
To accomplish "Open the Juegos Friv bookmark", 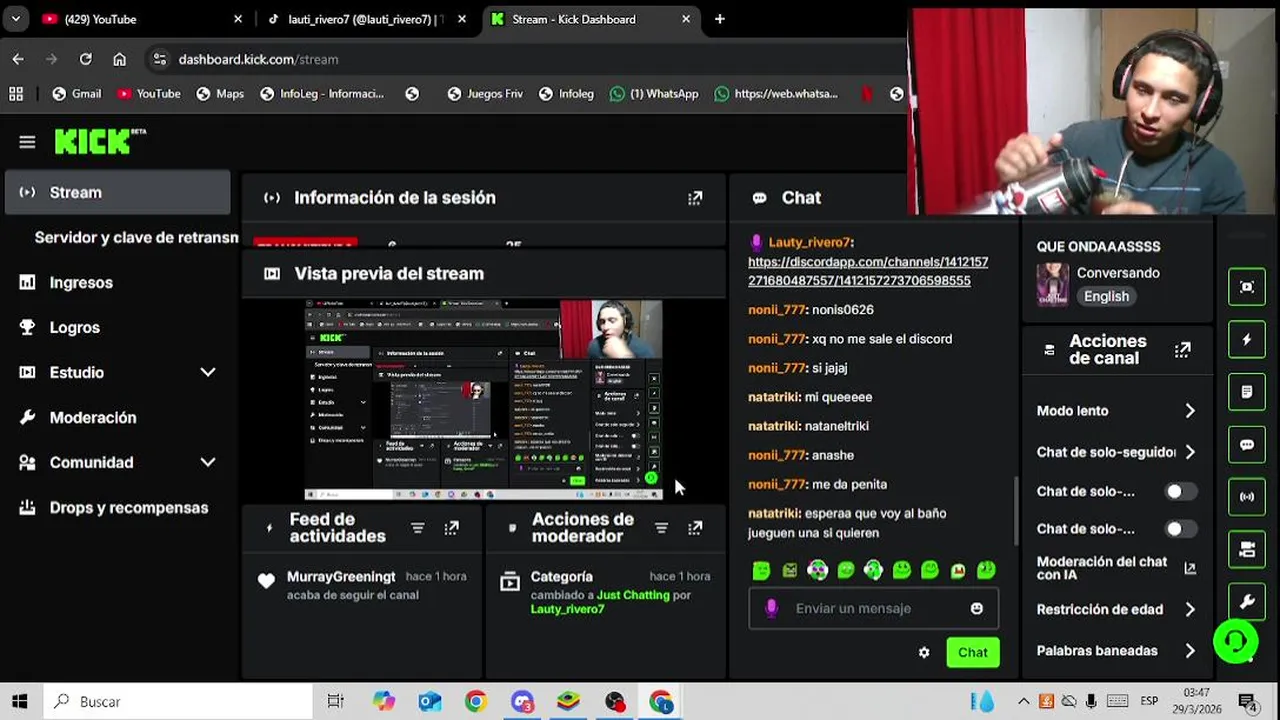I will [485, 94].
